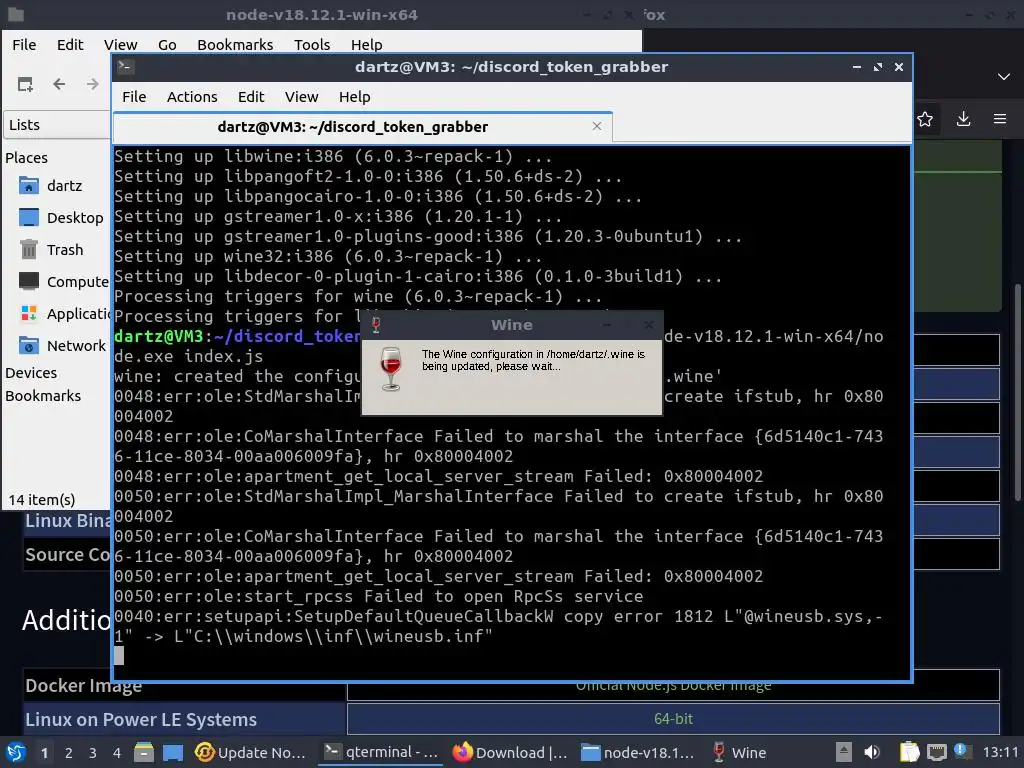1024x768 pixels.
Task: Click the dartz home folder icon
Action: pos(28,186)
